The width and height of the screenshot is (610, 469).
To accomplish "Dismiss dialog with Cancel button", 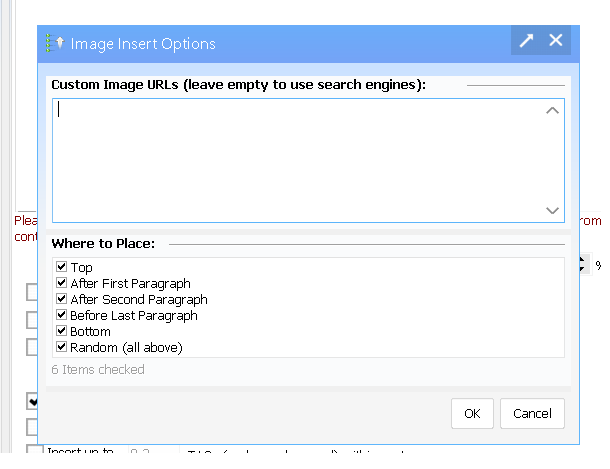I will (532, 413).
